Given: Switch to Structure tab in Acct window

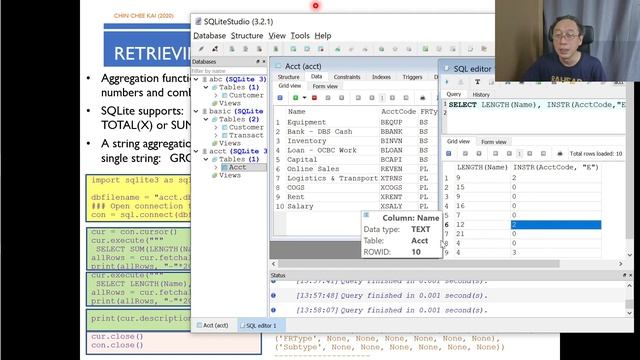Looking at the screenshot, I should 289,77.
